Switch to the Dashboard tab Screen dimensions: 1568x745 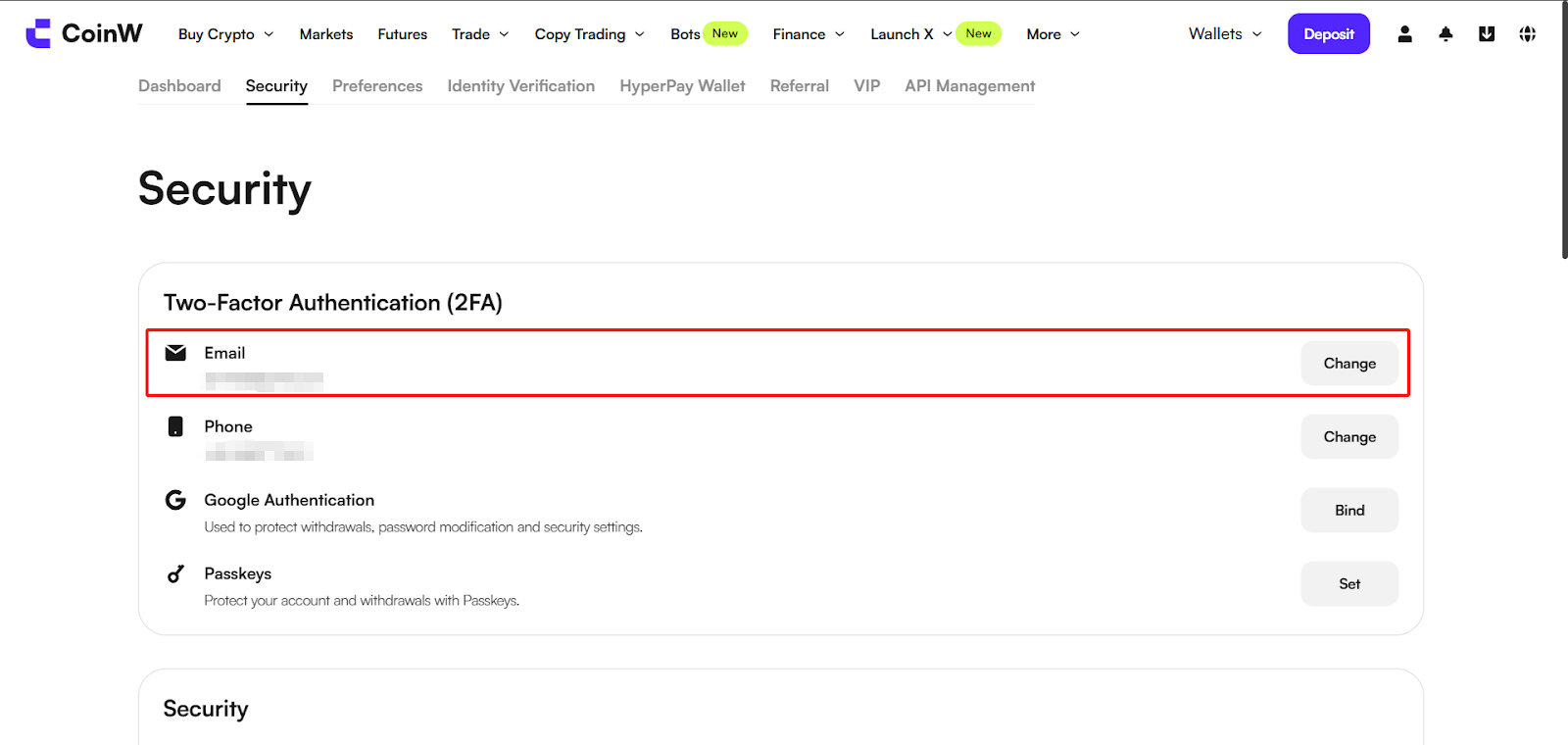[179, 86]
